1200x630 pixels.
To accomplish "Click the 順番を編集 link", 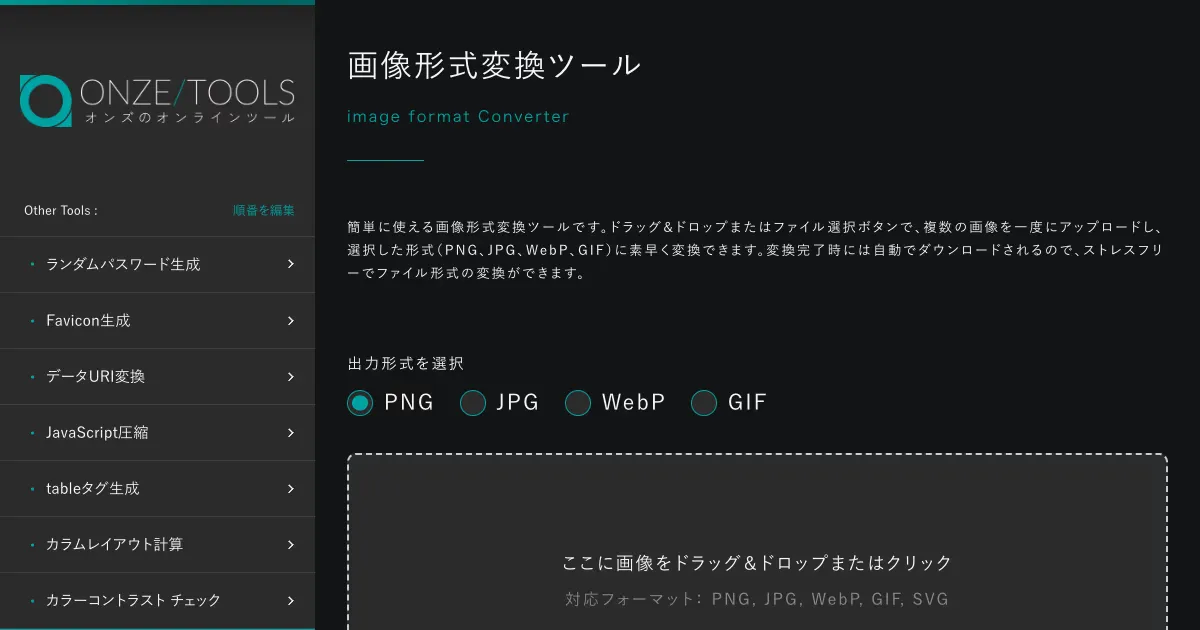I will (x=263, y=211).
